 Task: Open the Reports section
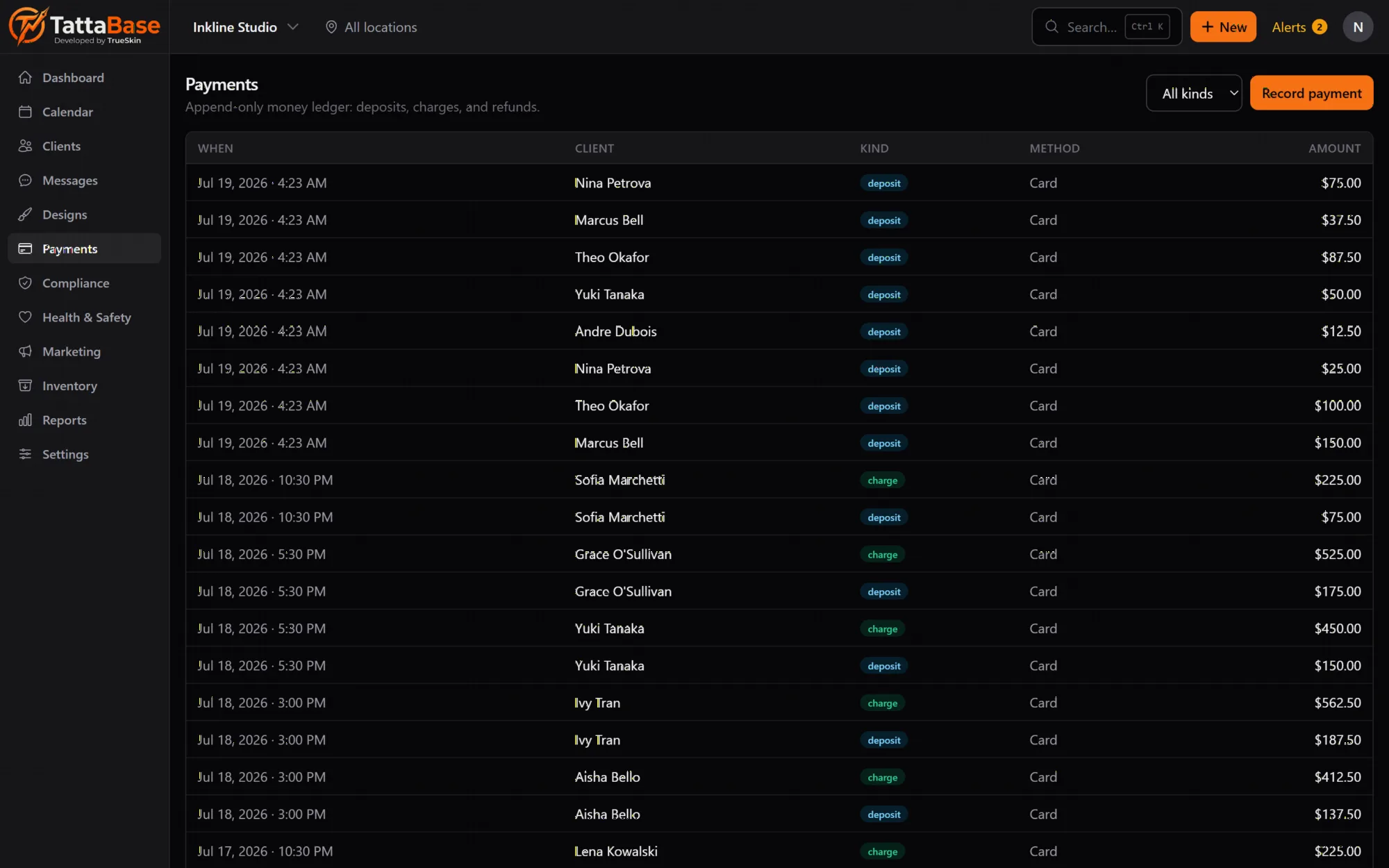84,420
